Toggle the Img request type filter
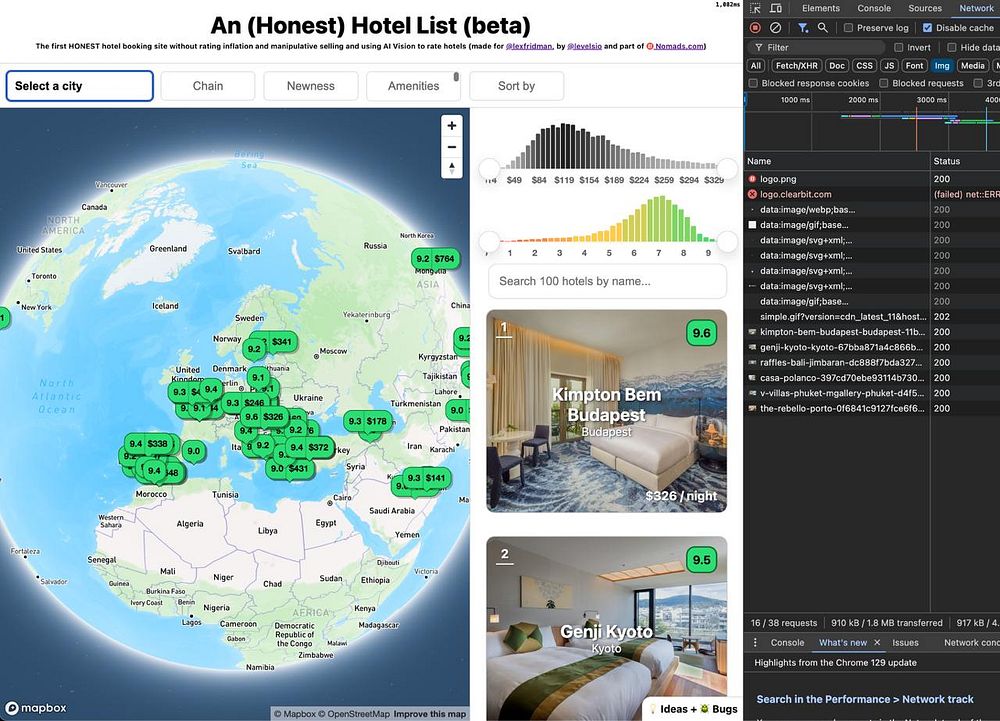1000x721 pixels. (942, 66)
